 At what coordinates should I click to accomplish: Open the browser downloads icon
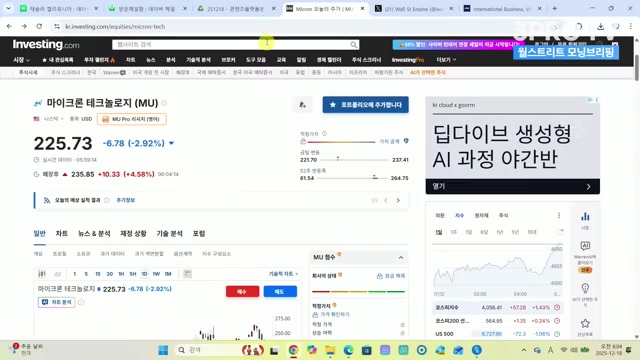click(600, 27)
